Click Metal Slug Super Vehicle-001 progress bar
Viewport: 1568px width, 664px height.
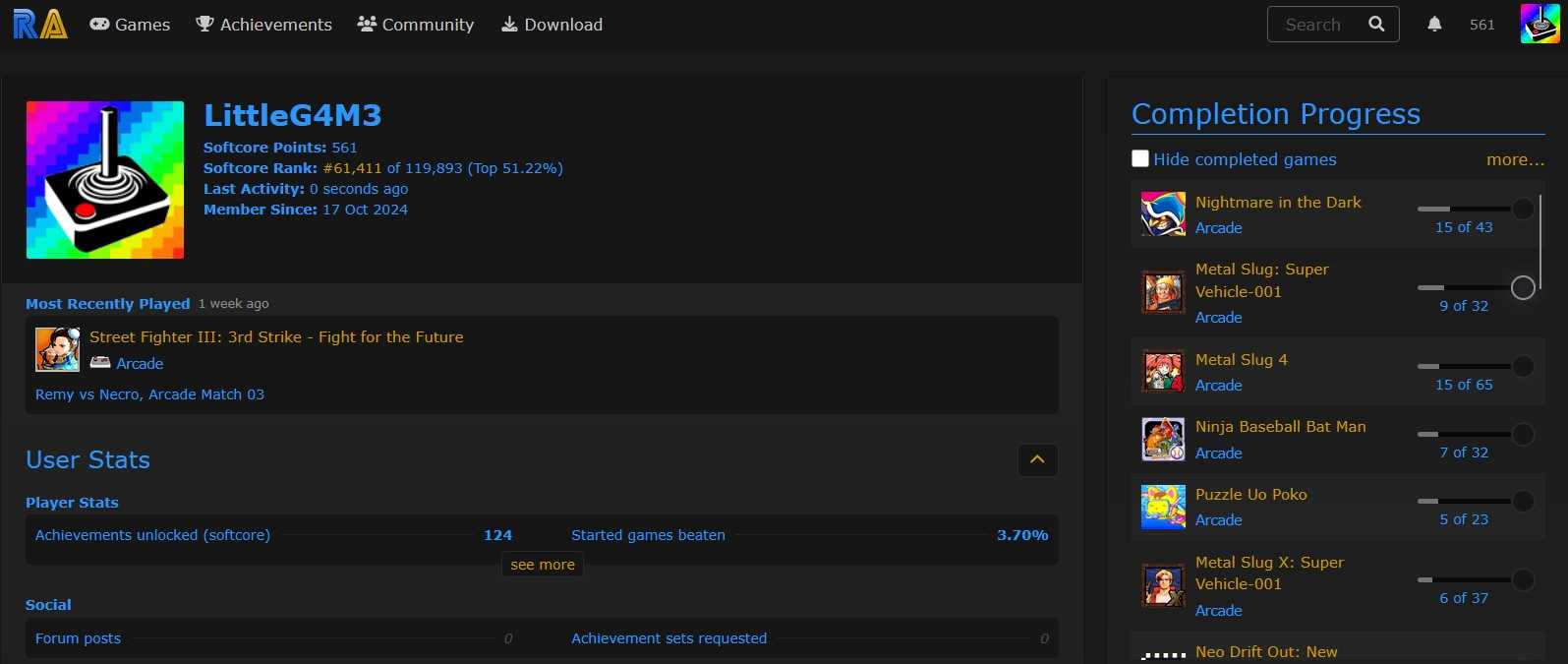pyautogui.click(x=1464, y=287)
